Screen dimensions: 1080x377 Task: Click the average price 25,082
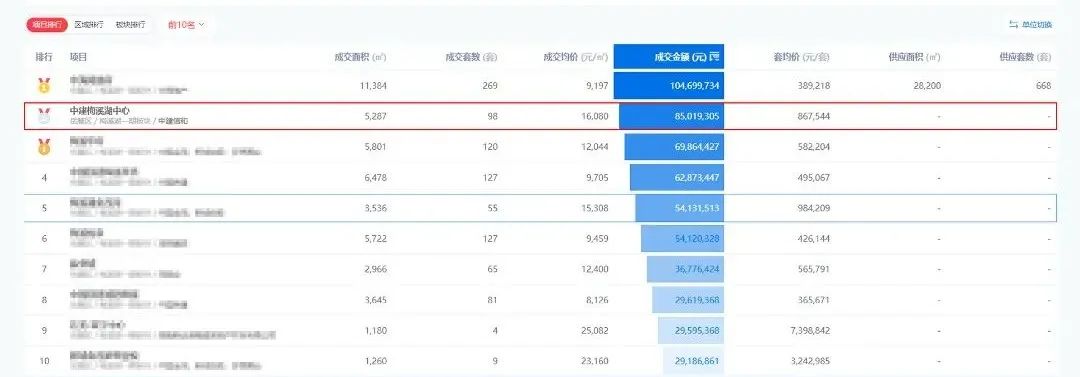pyautogui.click(x=595, y=330)
